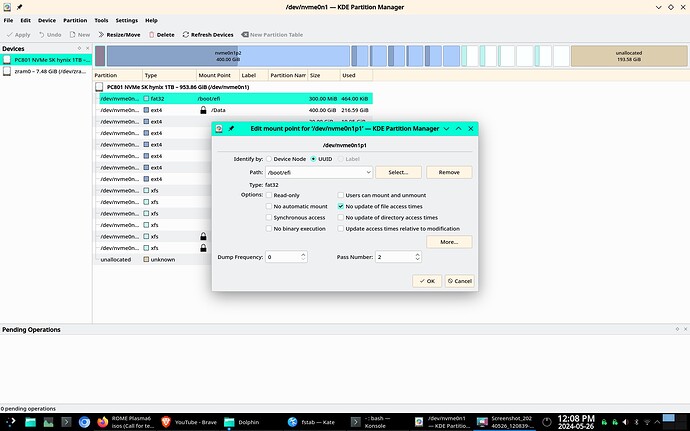Click the Apply toolbar button

[x=18, y=35]
